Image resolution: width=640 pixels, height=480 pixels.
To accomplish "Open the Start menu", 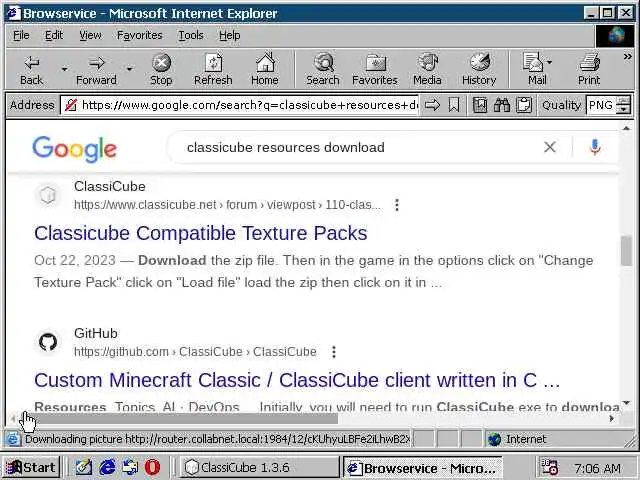I will coord(31,467).
